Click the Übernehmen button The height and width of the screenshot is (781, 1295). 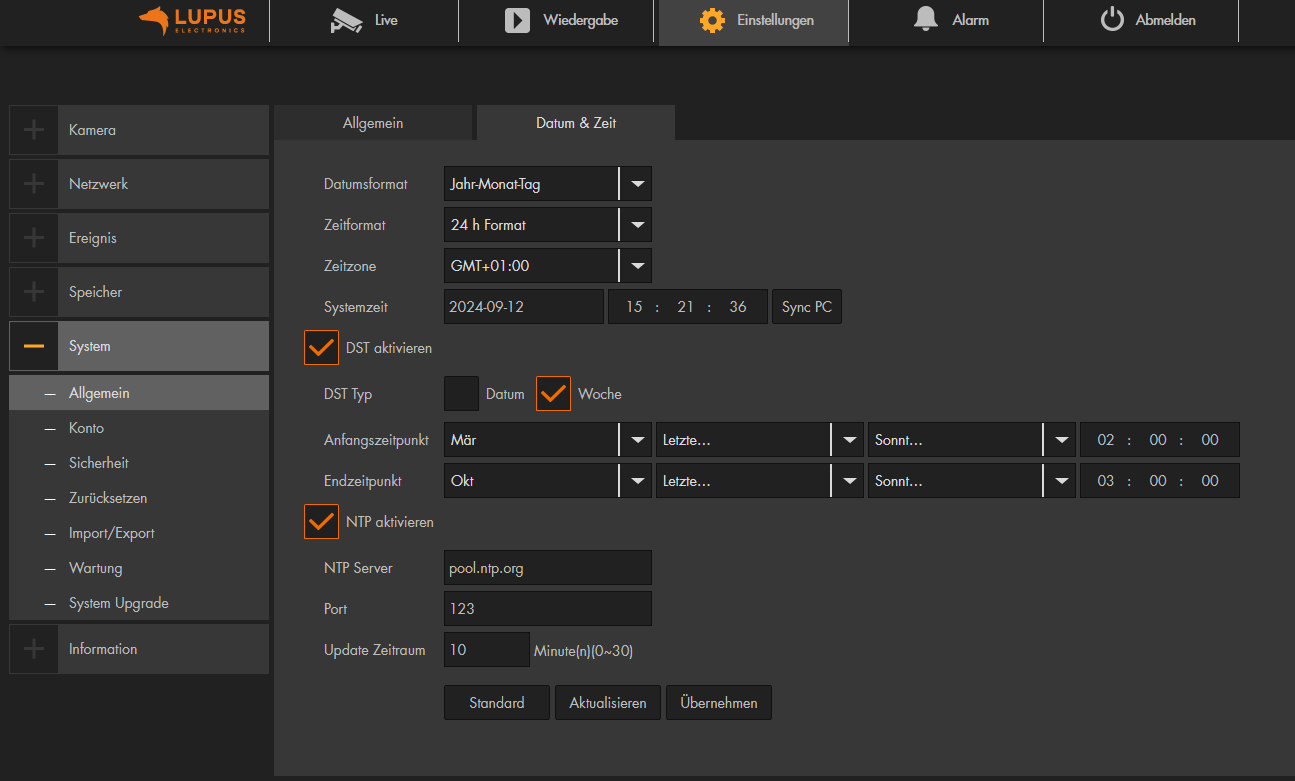[718, 703]
